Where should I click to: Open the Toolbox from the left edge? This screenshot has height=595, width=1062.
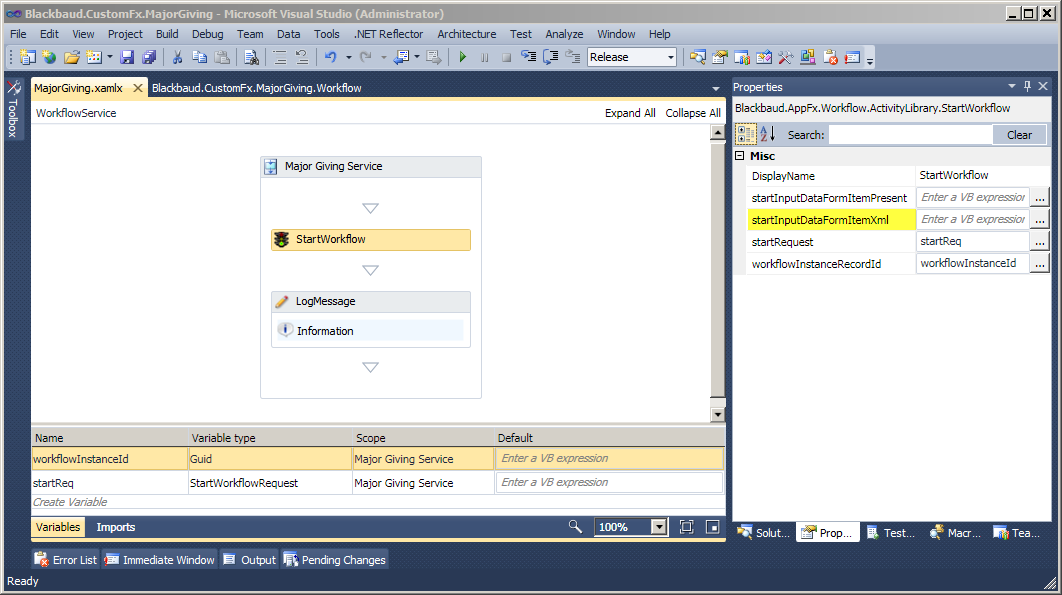13,114
